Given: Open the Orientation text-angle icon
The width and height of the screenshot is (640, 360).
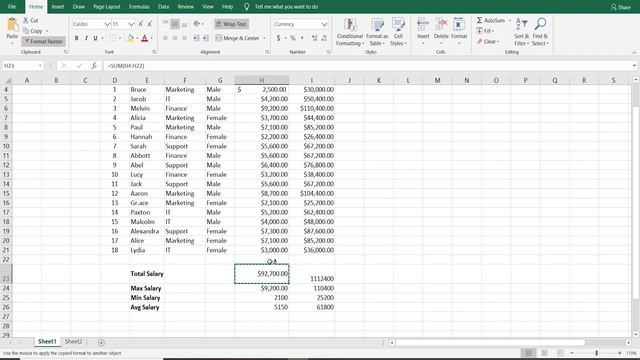Looking at the screenshot, I should 197,24.
